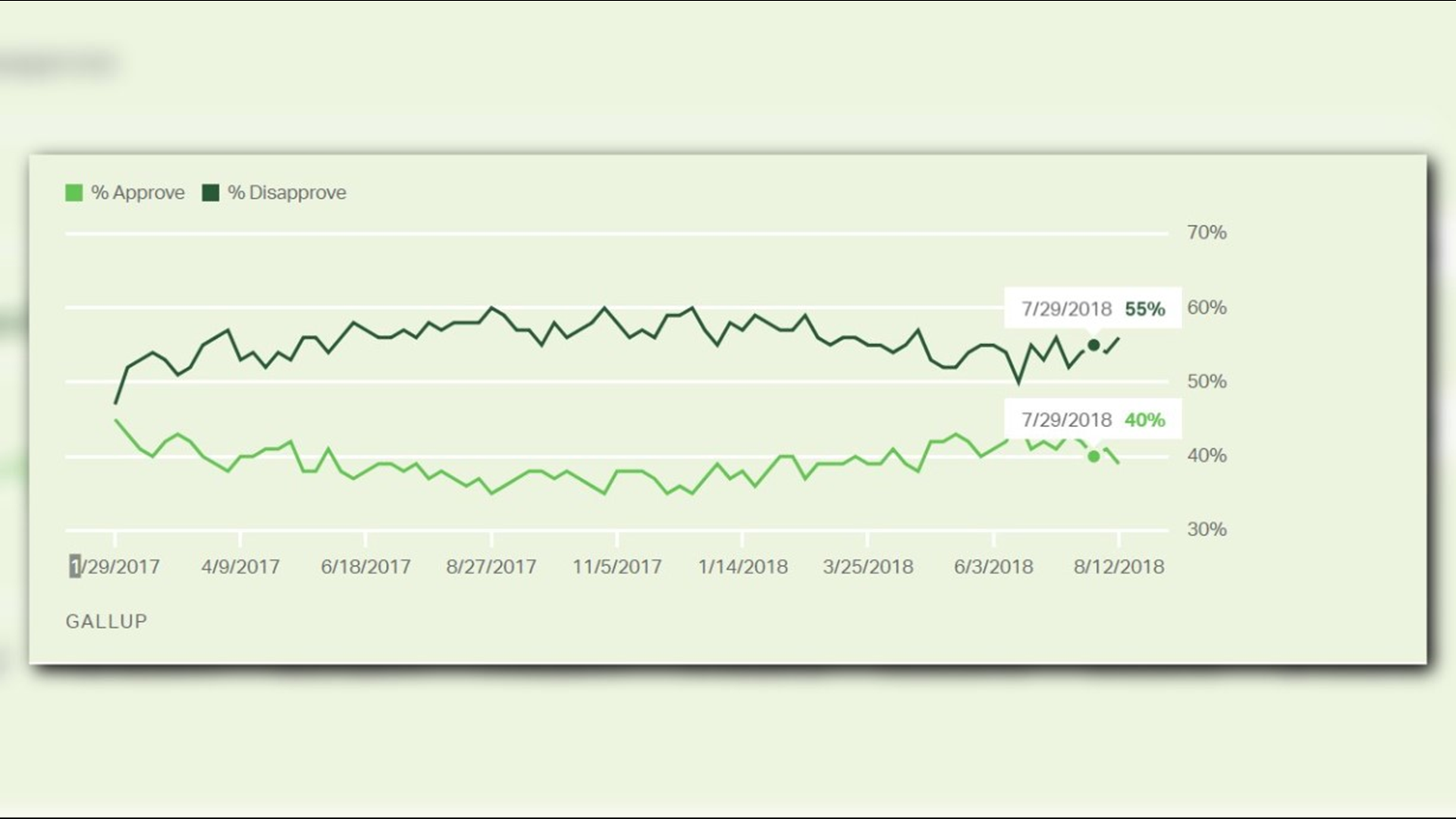This screenshot has width=1456, height=819.
Task: Click the 6/18/2017 x-axis date
Action: pos(366,566)
